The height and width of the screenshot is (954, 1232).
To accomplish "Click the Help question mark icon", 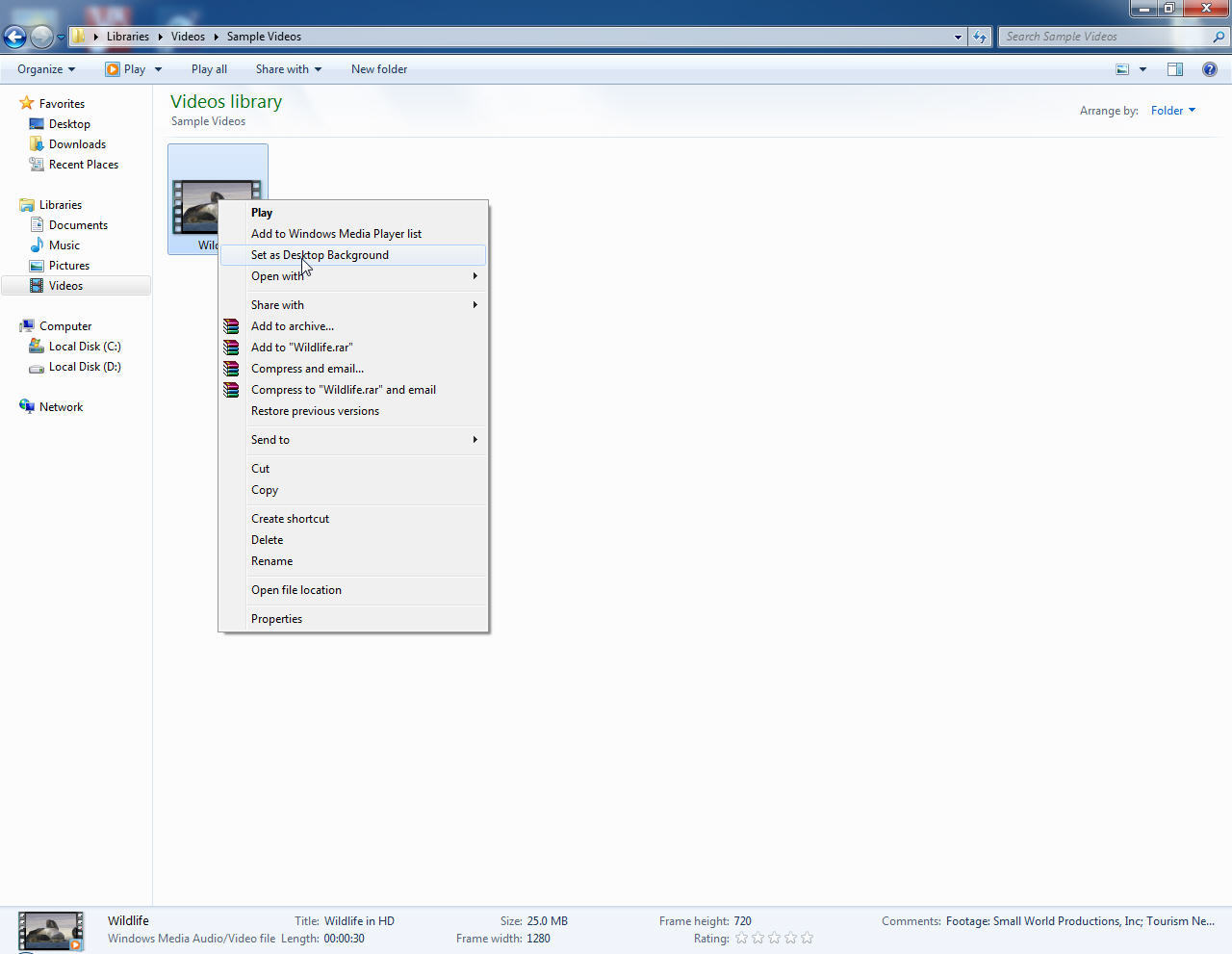I will 1209,69.
